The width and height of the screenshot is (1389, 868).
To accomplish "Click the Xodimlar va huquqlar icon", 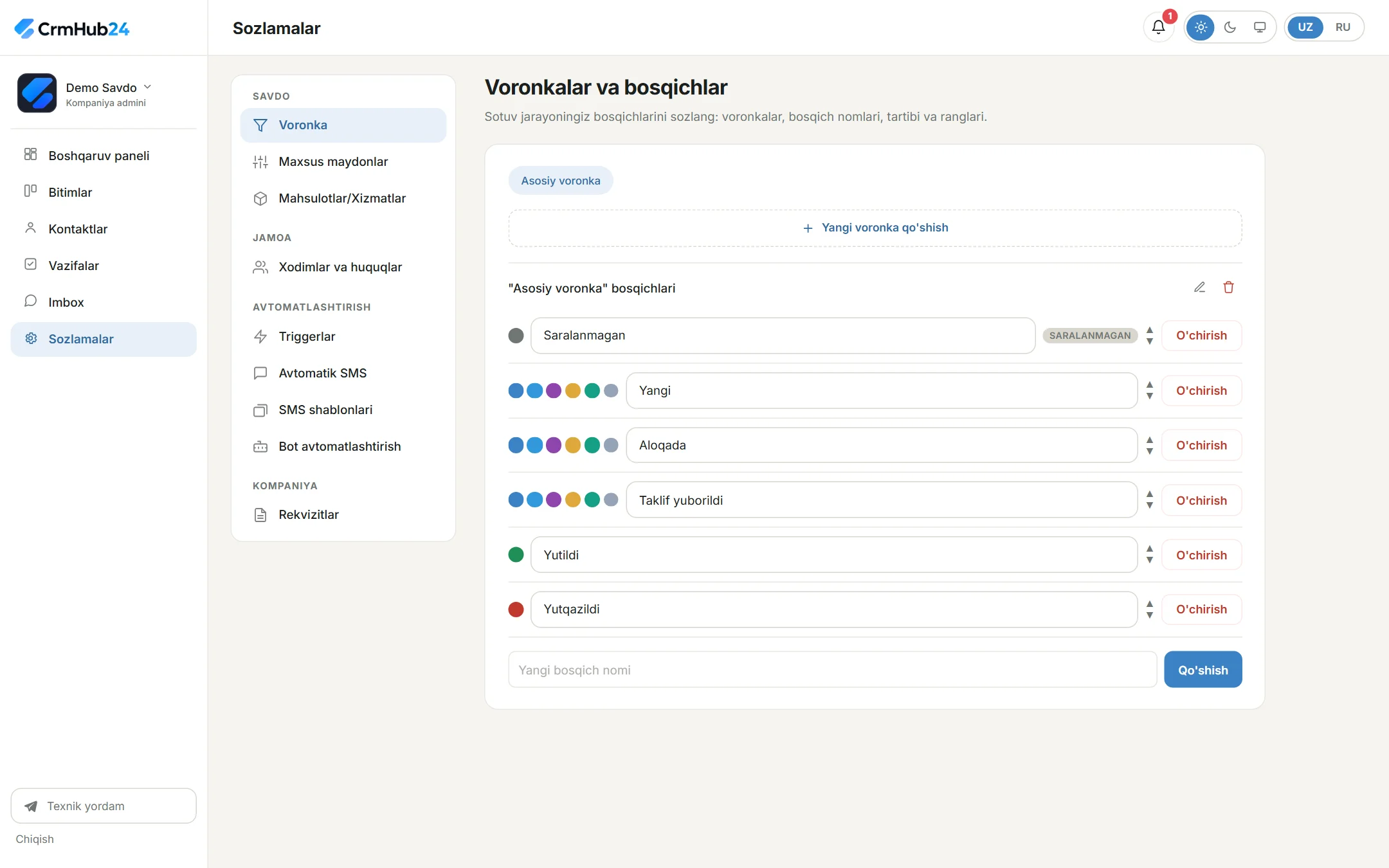I will click(260, 267).
